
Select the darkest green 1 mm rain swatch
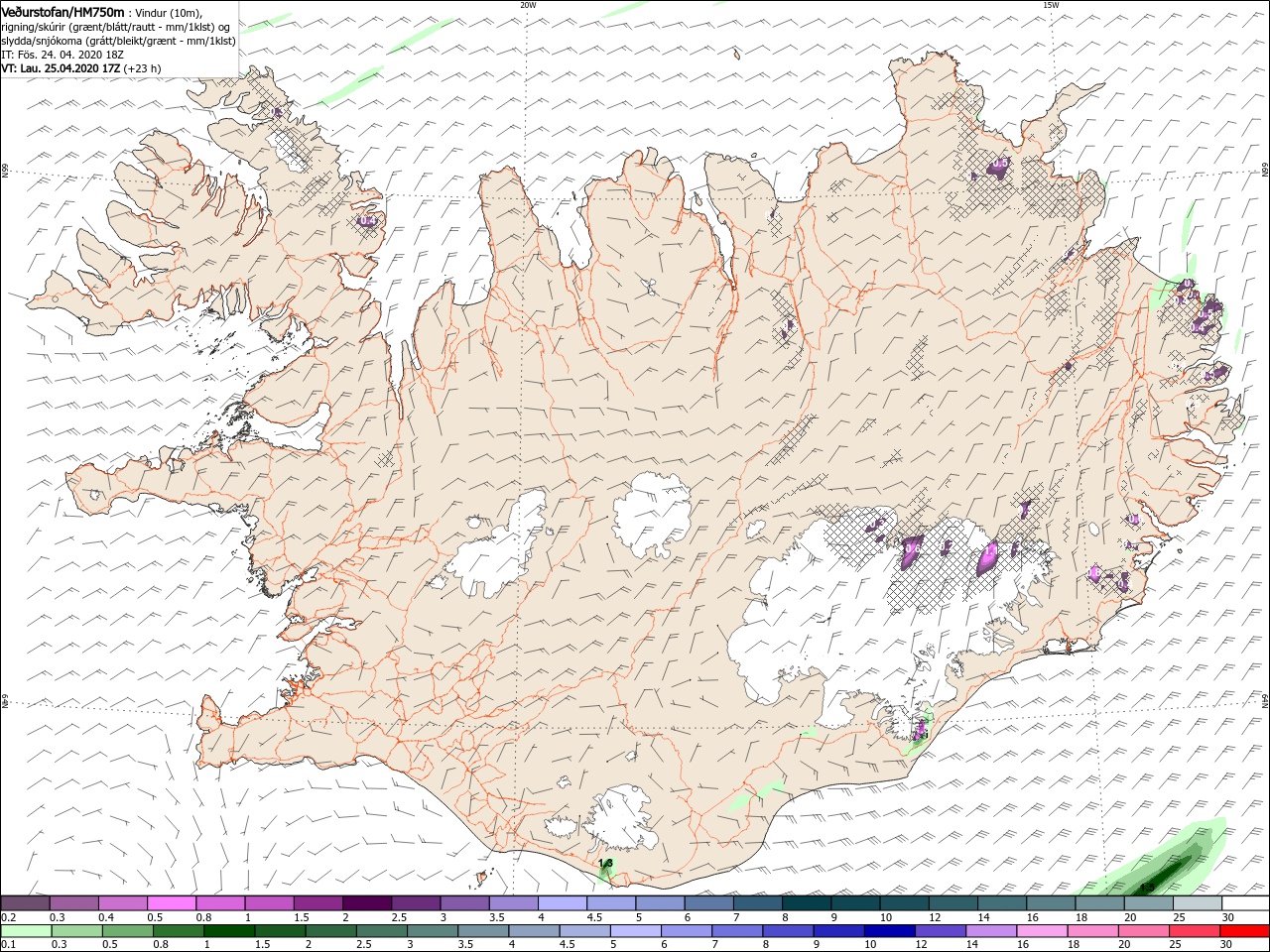point(228,931)
